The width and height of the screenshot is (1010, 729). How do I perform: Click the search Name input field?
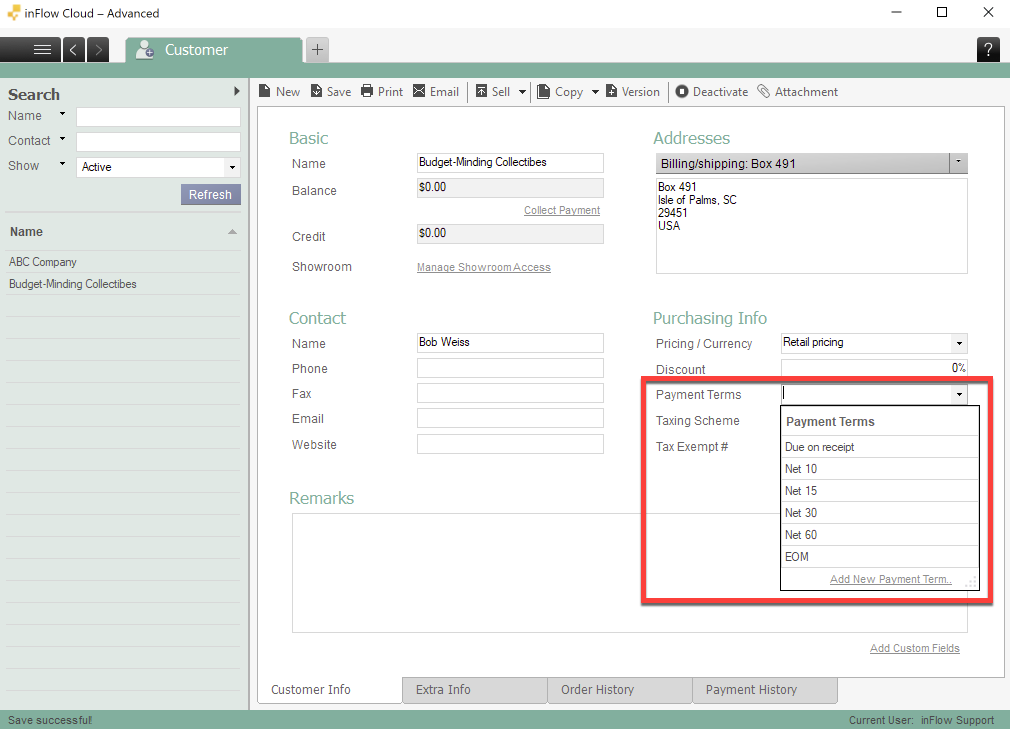[x=158, y=117]
